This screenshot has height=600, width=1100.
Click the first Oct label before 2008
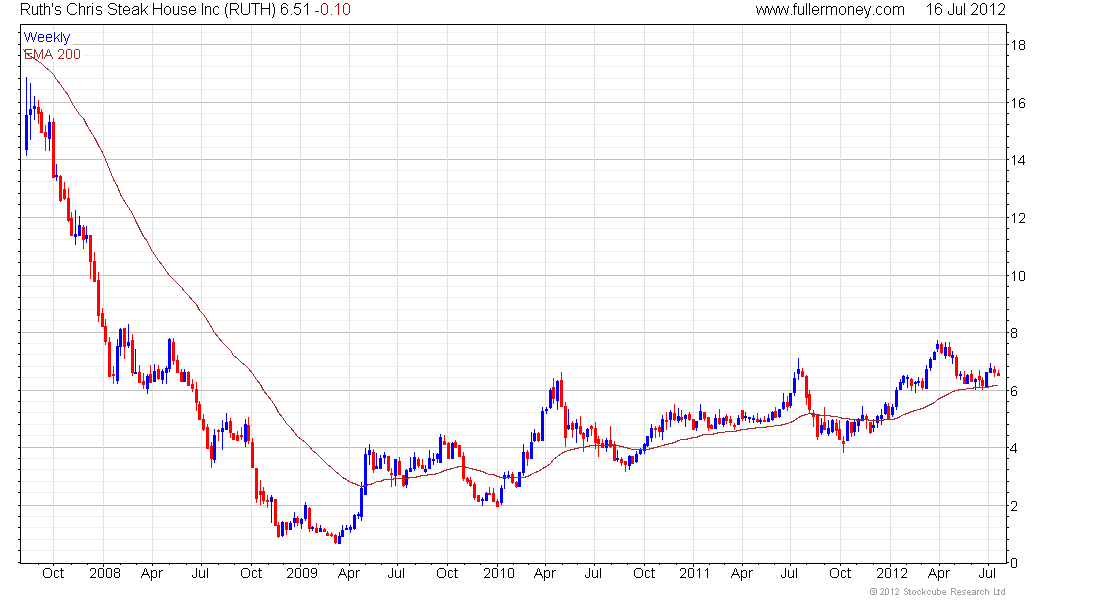pyautogui.click(x=53, y=573)
